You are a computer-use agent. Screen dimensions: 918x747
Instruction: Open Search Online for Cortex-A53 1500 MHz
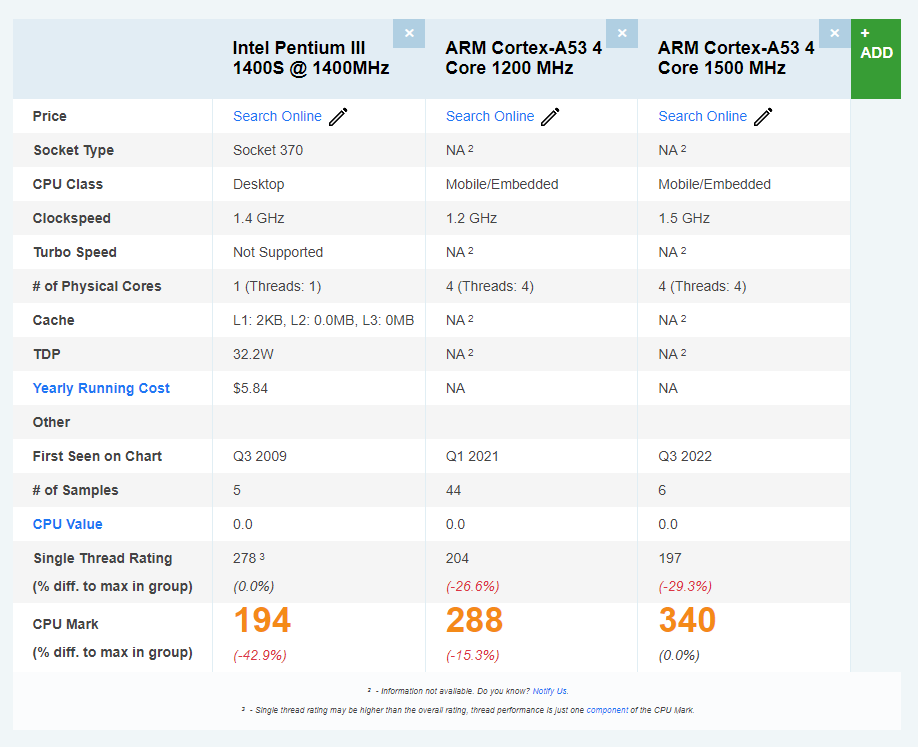(x=703, y=116)
